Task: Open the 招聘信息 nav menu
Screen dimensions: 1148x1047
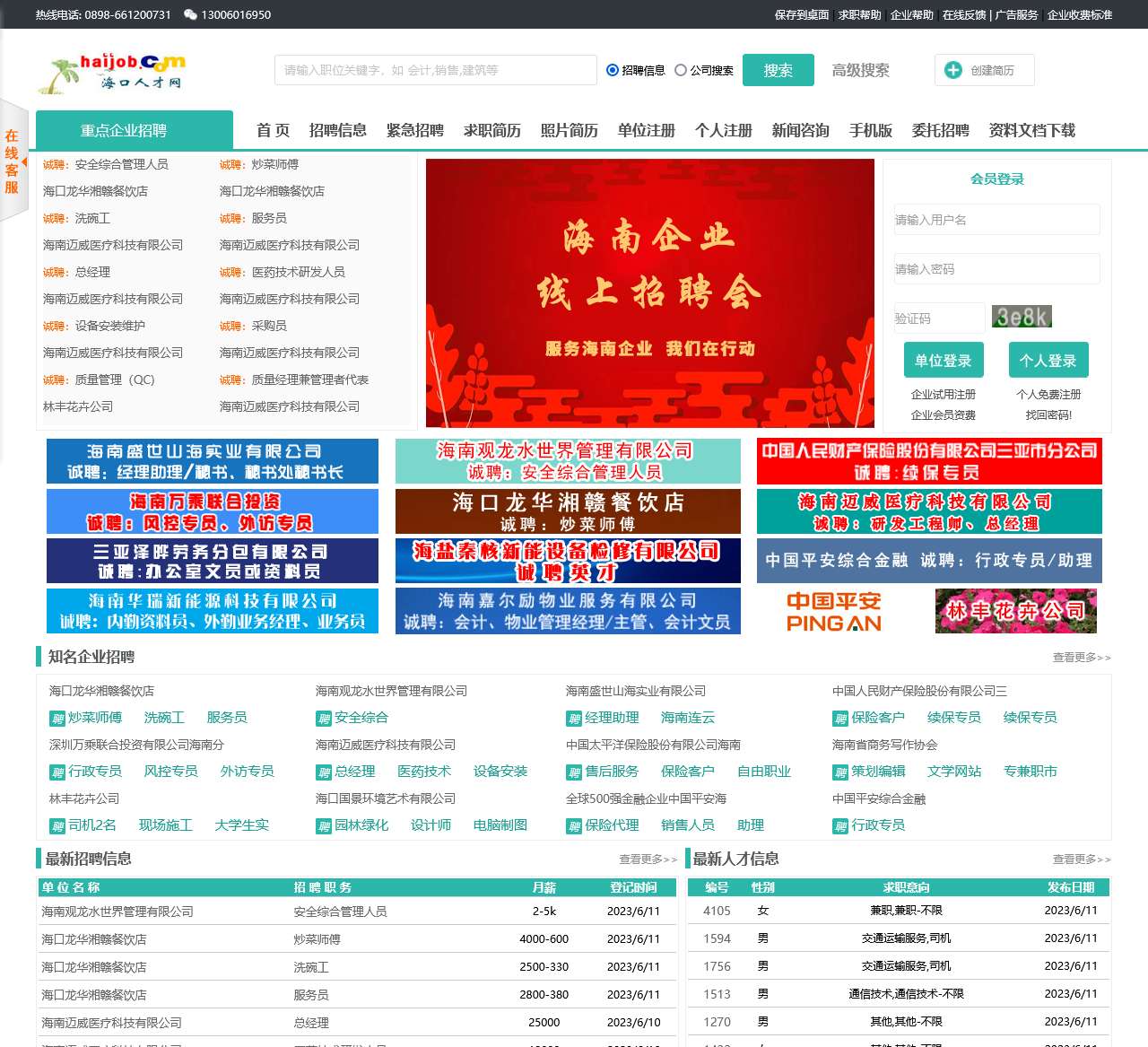Action: coord(338,130)
